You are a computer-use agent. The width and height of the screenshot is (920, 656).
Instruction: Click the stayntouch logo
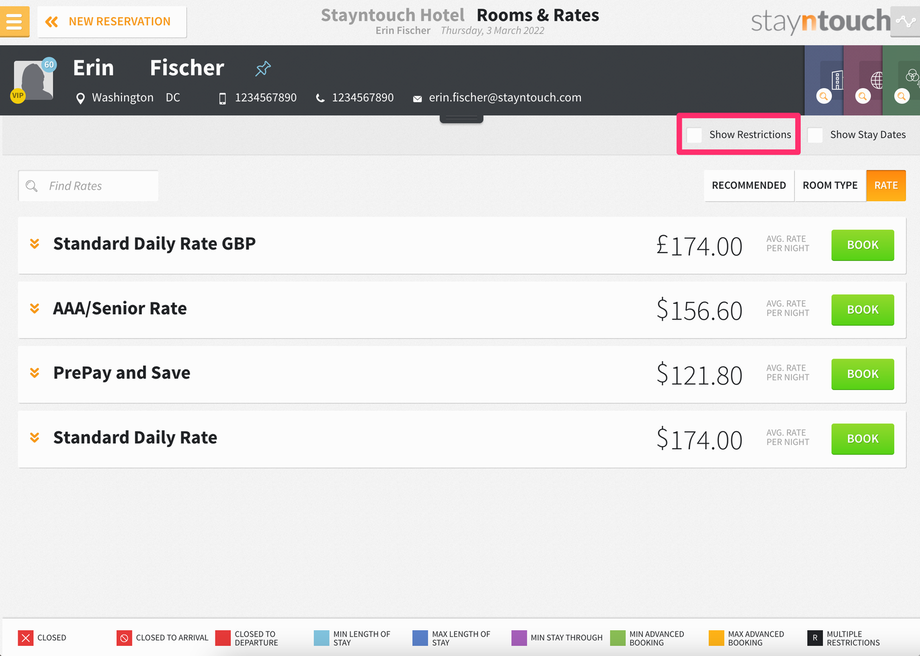pos(820,22)
